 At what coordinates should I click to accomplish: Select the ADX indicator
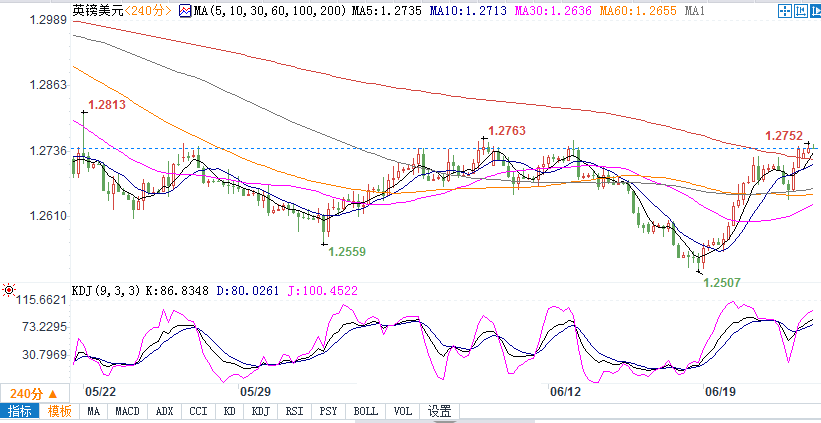coord(164,411)
